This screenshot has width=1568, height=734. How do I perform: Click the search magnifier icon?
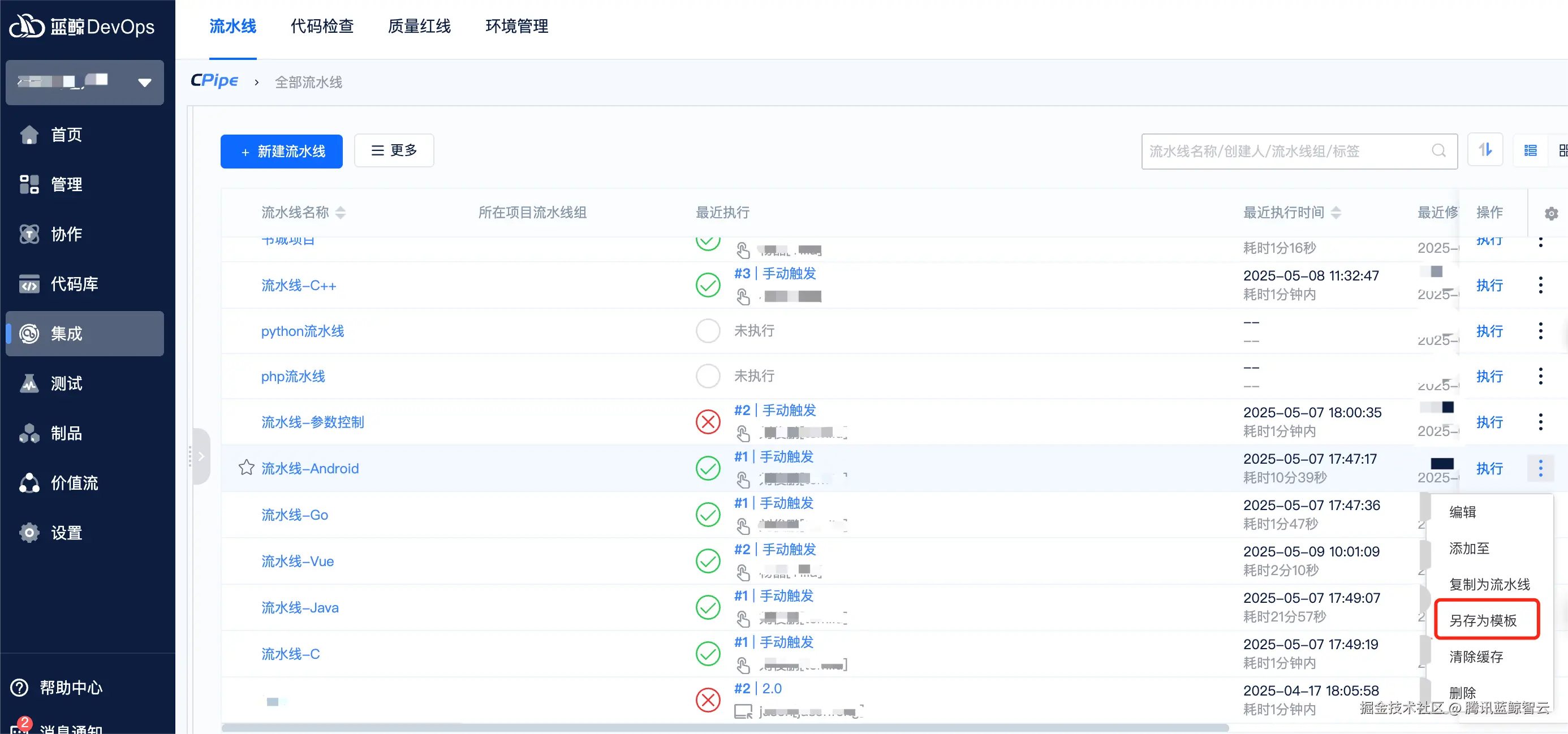click(1438, 150)
